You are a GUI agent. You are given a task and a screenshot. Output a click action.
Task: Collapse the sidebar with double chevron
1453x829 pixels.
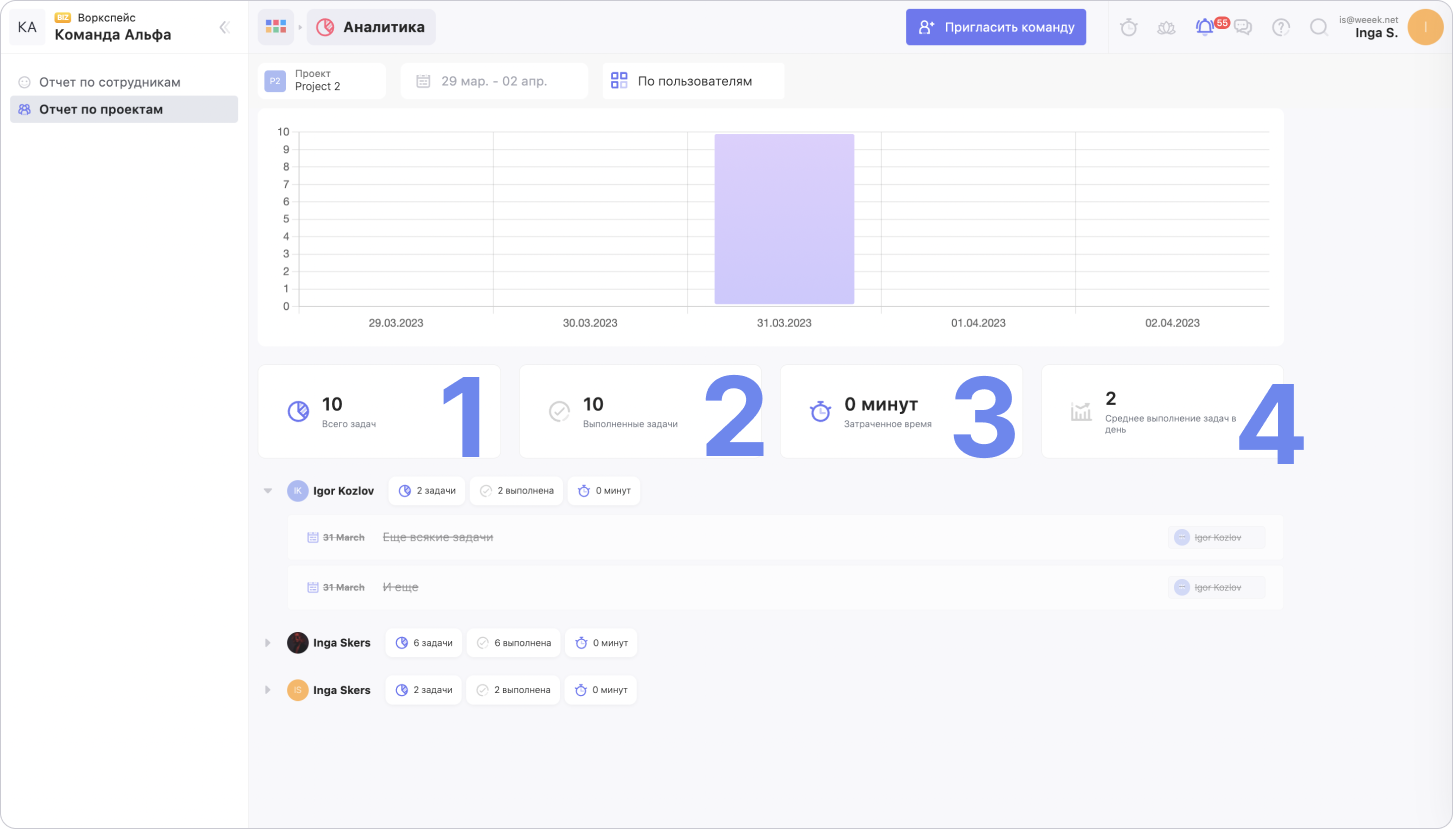tap(225, 28)
